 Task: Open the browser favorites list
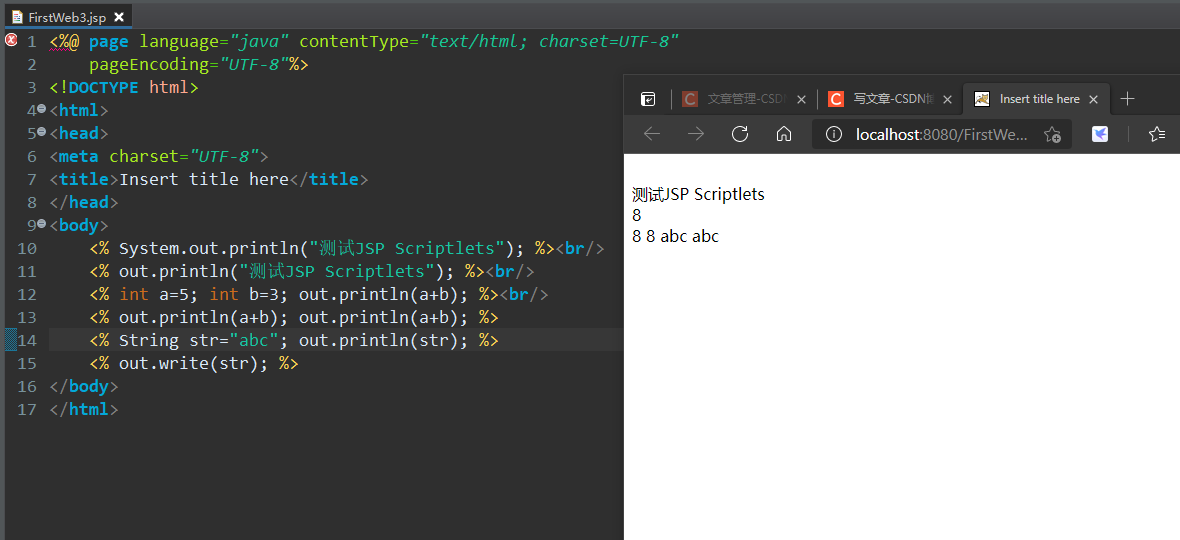(x=1157, y=134)
